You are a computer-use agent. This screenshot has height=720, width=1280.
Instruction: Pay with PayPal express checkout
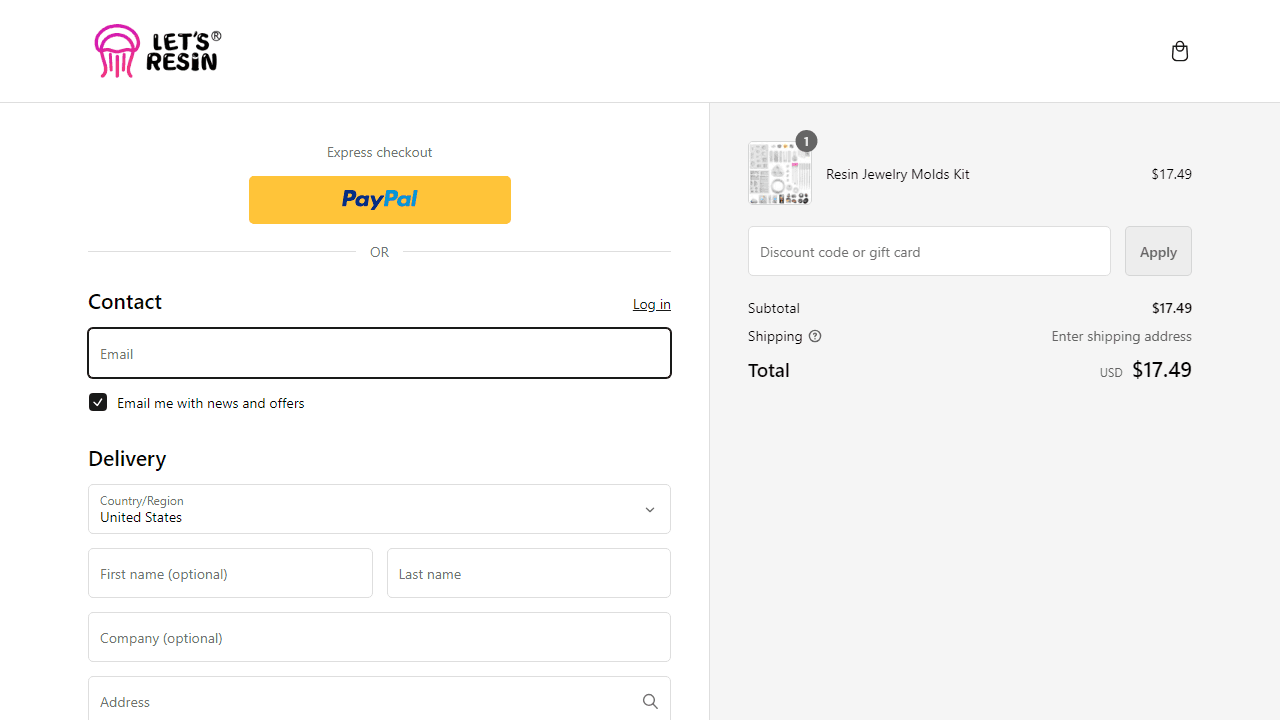(x=380, y=200)
